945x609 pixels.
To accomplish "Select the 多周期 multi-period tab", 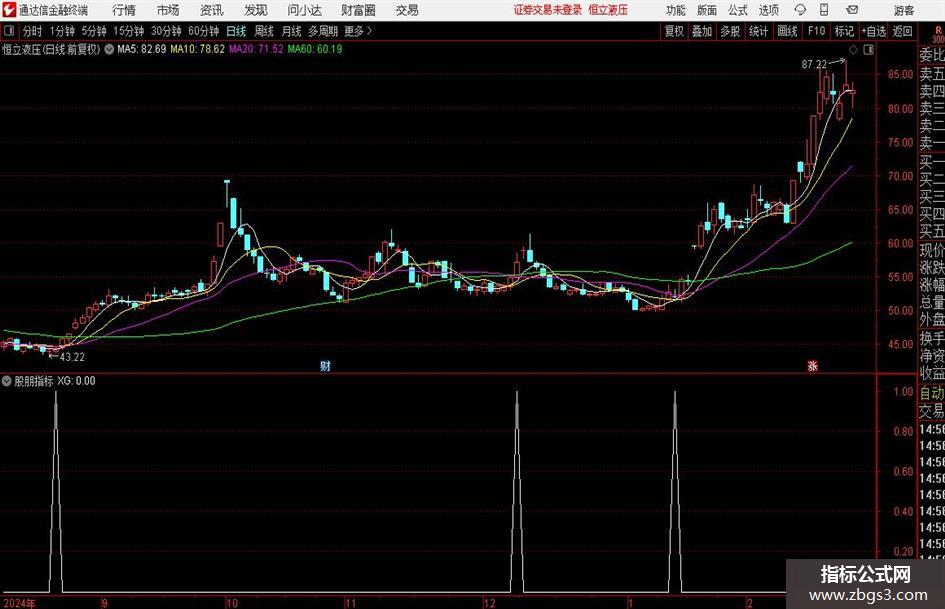I will pos(323,31).
